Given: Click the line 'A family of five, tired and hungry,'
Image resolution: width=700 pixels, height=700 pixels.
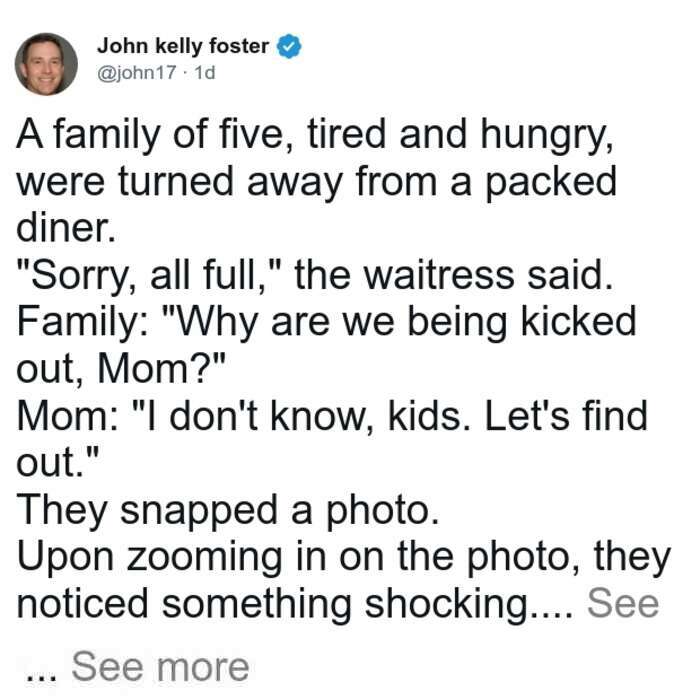Looking at the screenshot, I should [315, 135].
